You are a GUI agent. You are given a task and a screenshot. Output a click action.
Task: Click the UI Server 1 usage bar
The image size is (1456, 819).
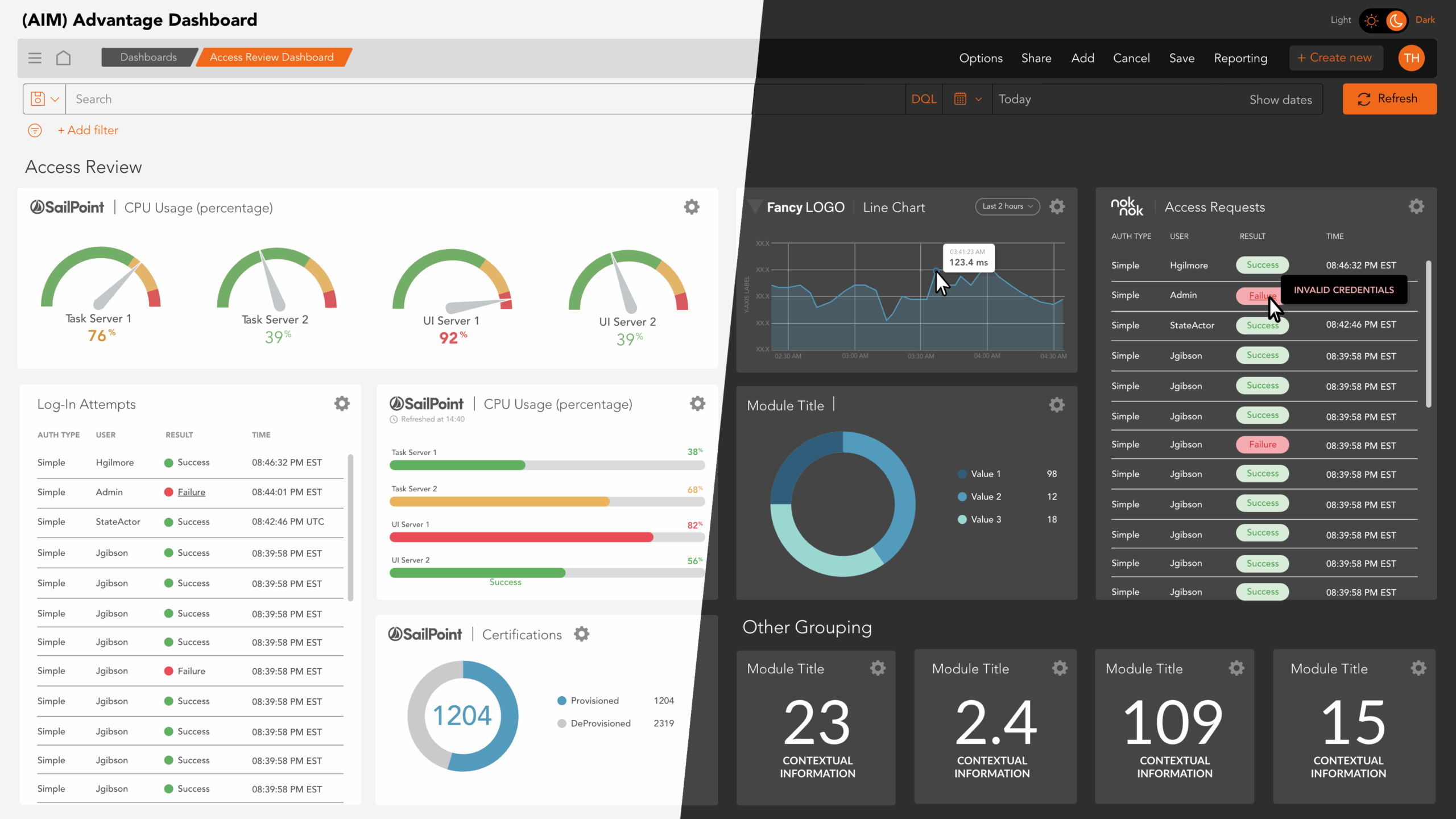click(x=547, y=537)
